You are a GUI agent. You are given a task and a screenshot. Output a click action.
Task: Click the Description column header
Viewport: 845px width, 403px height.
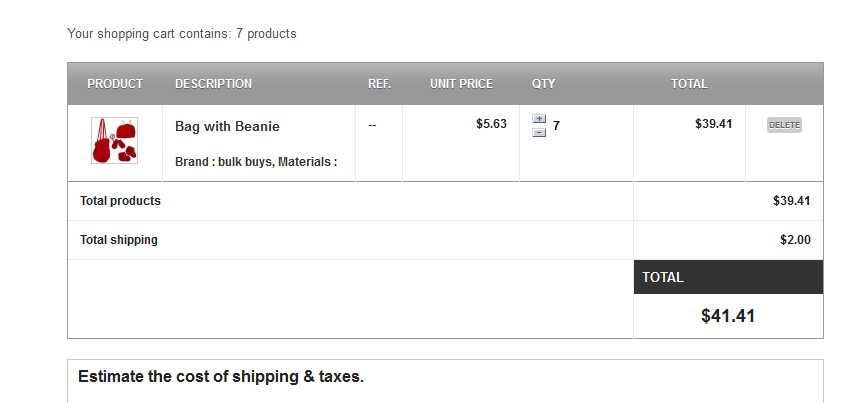pos(213,84)
